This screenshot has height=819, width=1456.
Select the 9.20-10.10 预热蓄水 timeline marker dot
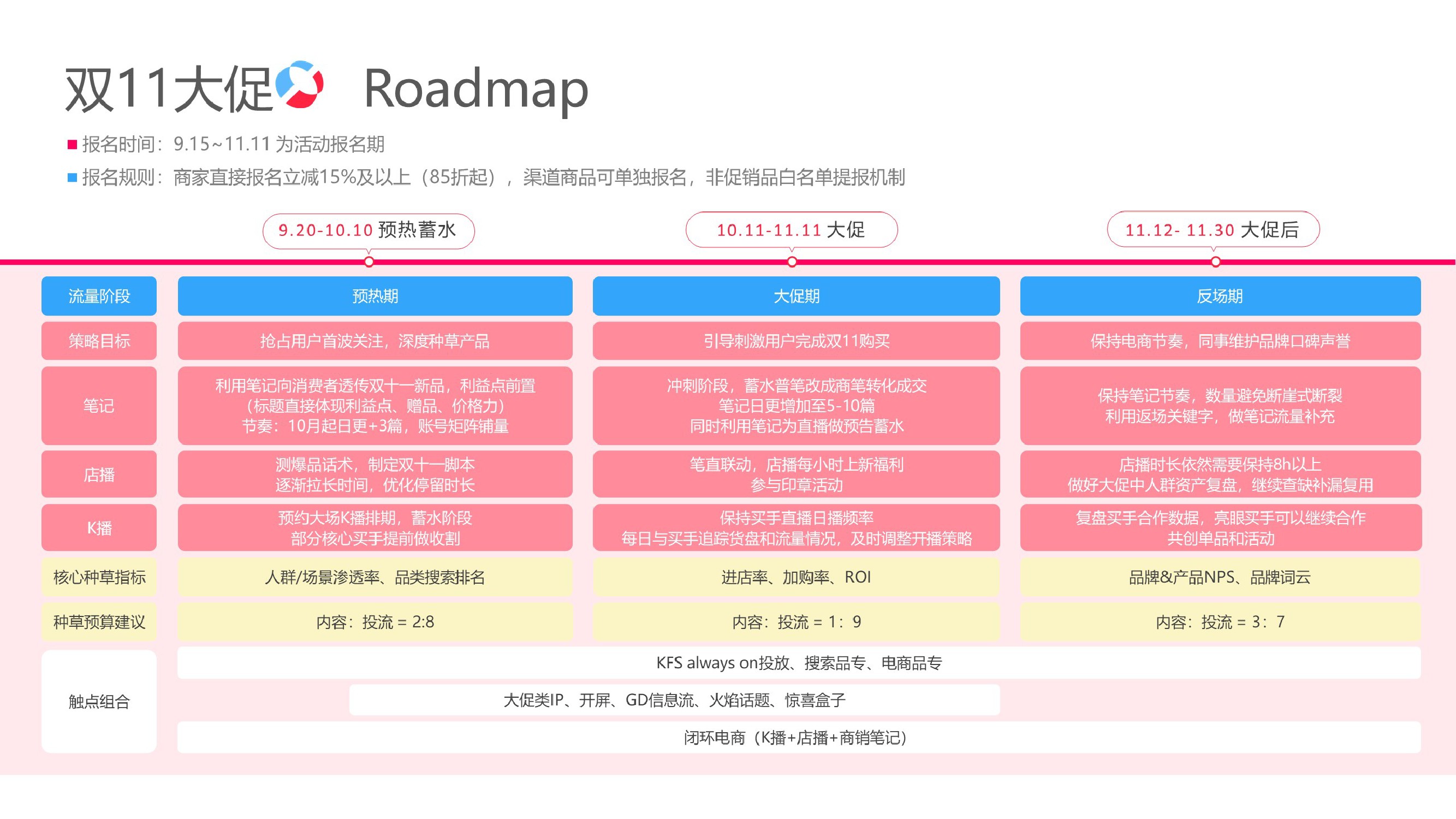(369, 262)
